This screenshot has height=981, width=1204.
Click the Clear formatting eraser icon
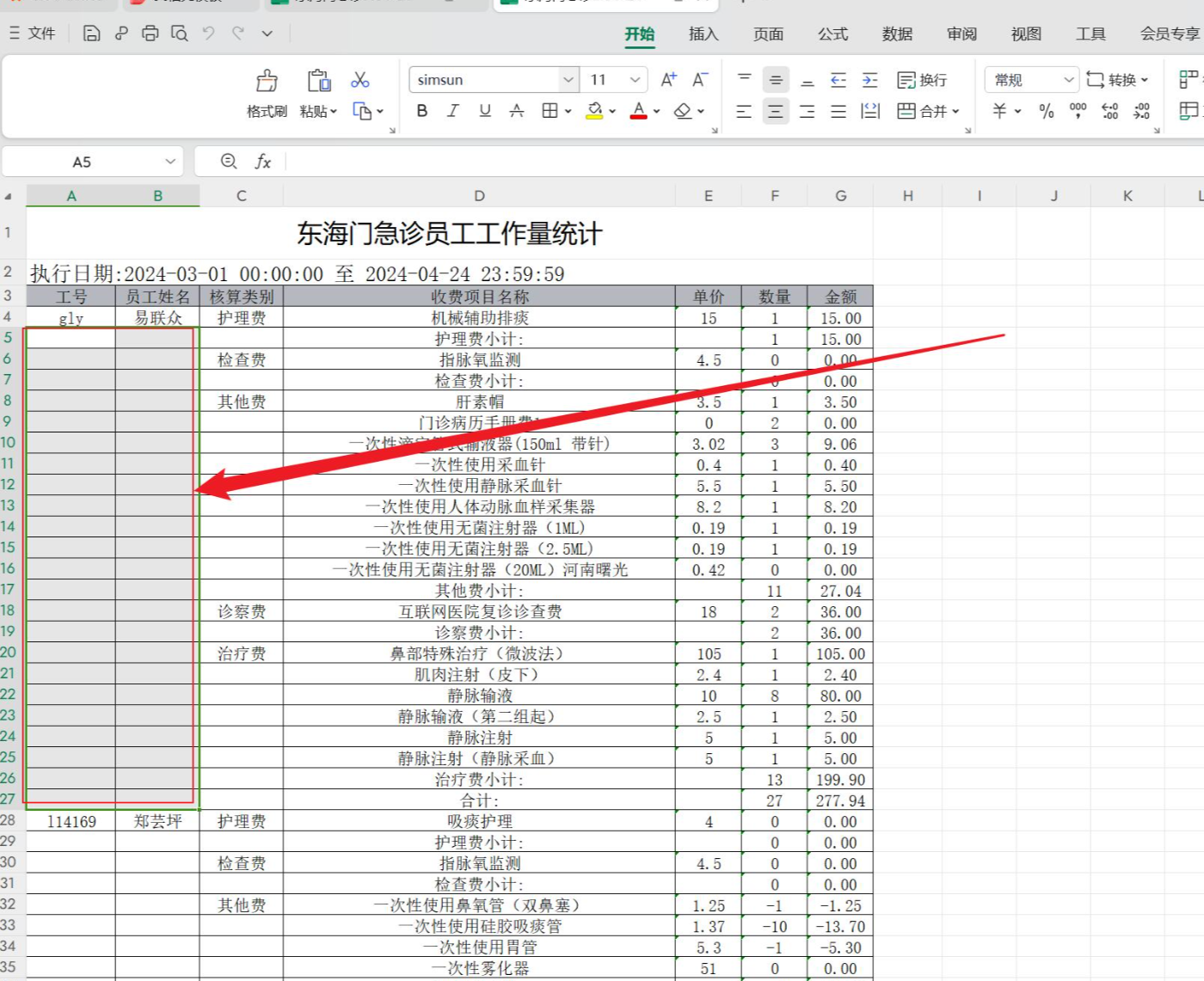(683, 111)
